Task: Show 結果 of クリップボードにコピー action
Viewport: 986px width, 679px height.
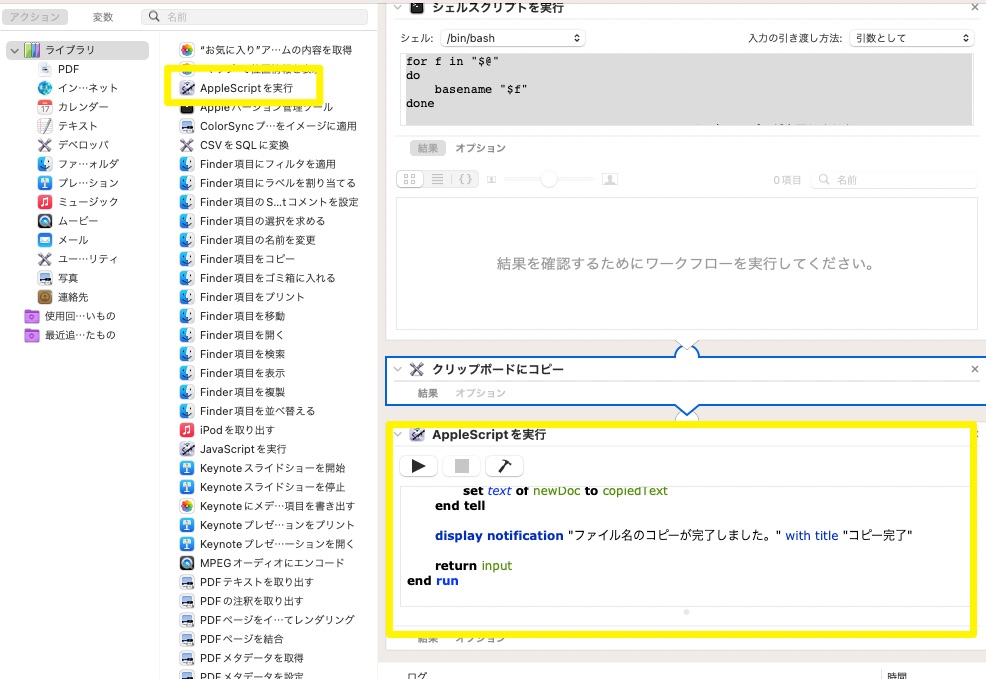Action: [x=428, y=394]
